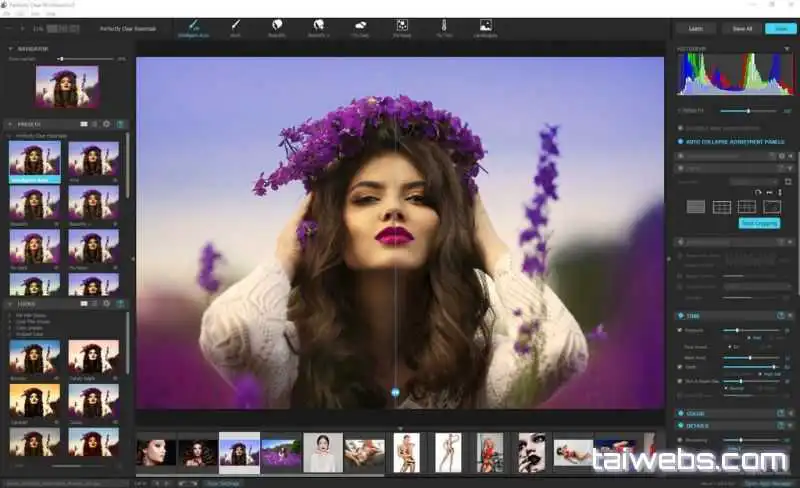Choose the Landscapes preset icon
This screenshot has width=800, height=488.
tap(485, 26)
